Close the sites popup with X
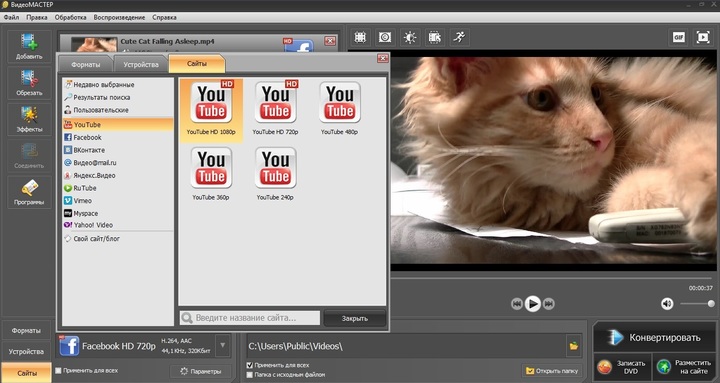This screenshot has width=720, height=383. click(x=382, y=58)
